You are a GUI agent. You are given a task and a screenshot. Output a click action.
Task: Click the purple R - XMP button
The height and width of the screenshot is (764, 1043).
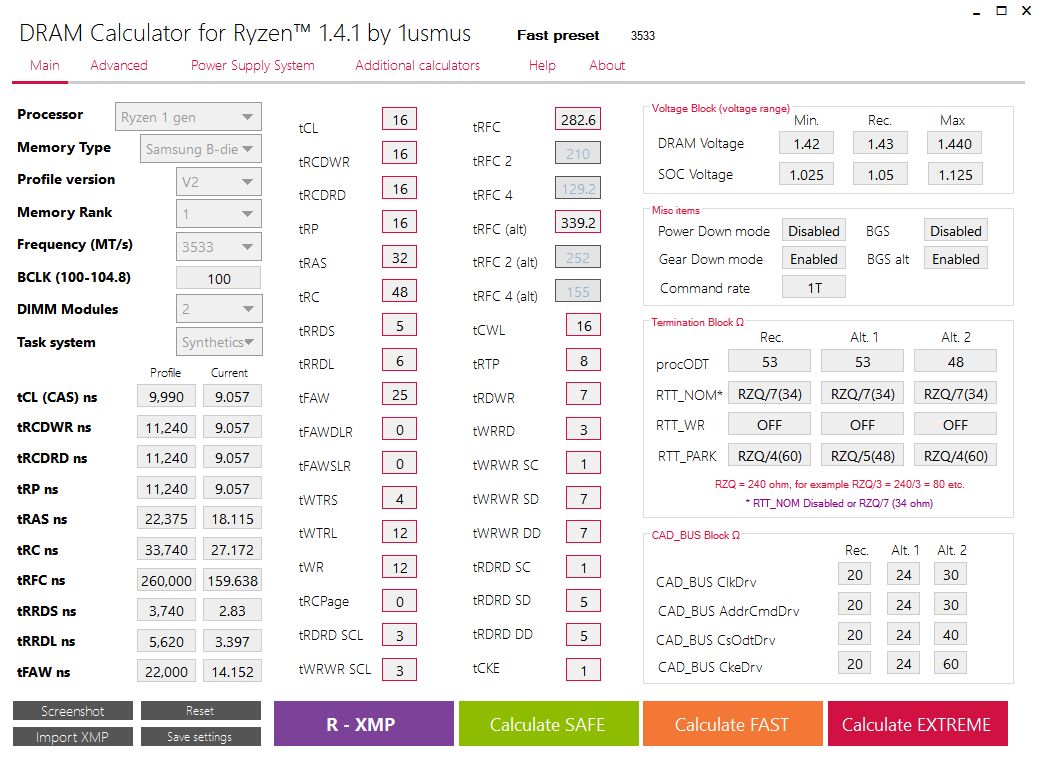(364, 723)
